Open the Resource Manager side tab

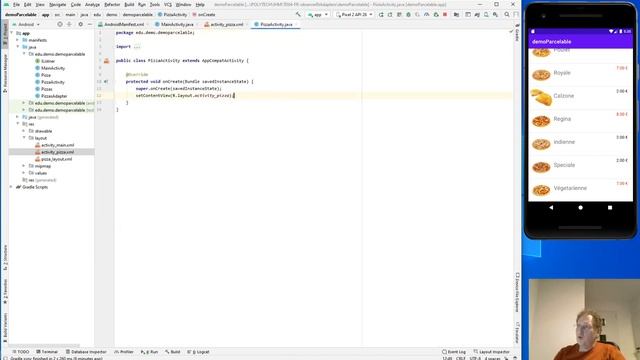[5, 73]
